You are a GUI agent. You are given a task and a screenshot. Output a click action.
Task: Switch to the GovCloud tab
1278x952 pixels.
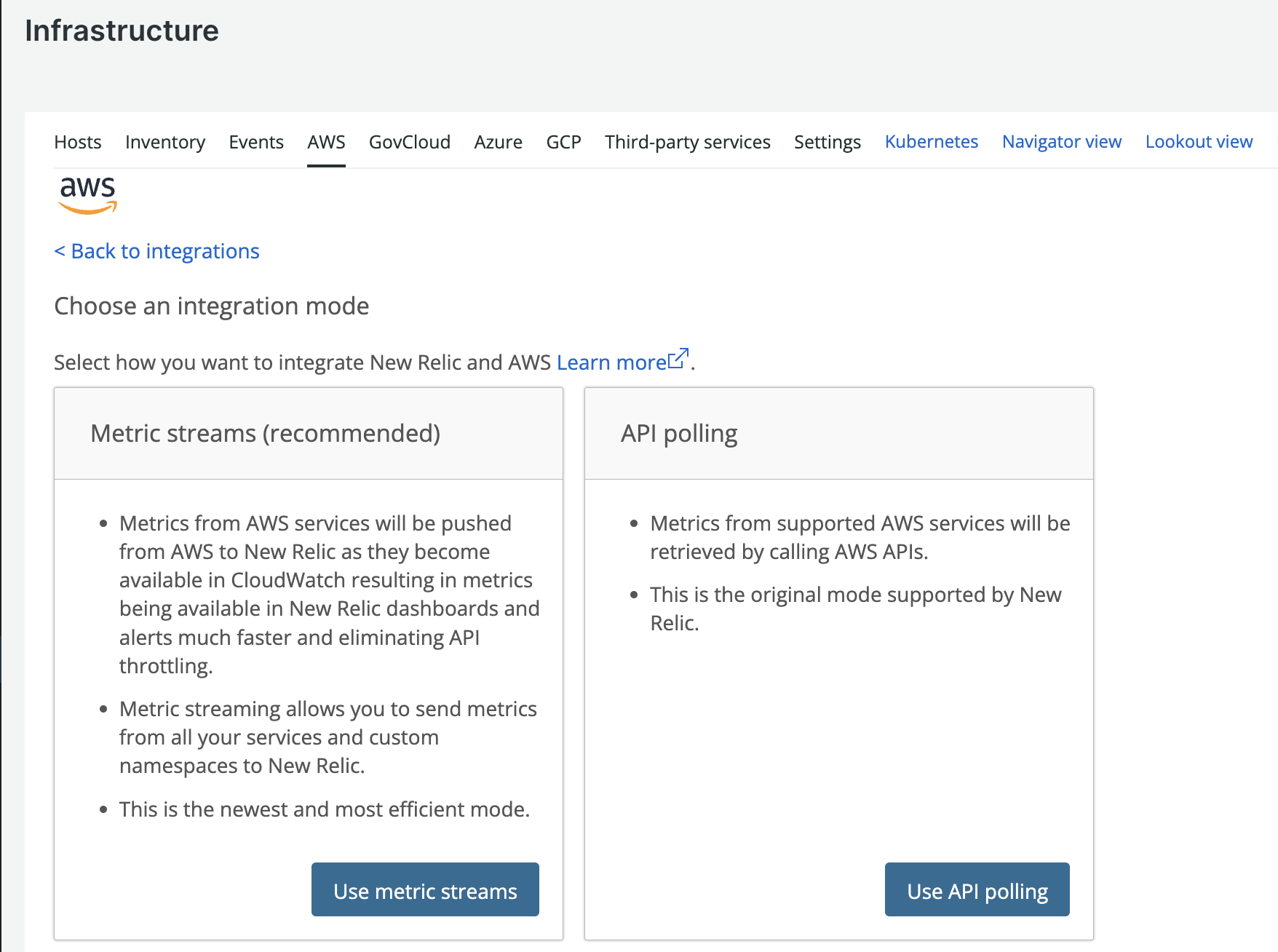coord(409,142)
